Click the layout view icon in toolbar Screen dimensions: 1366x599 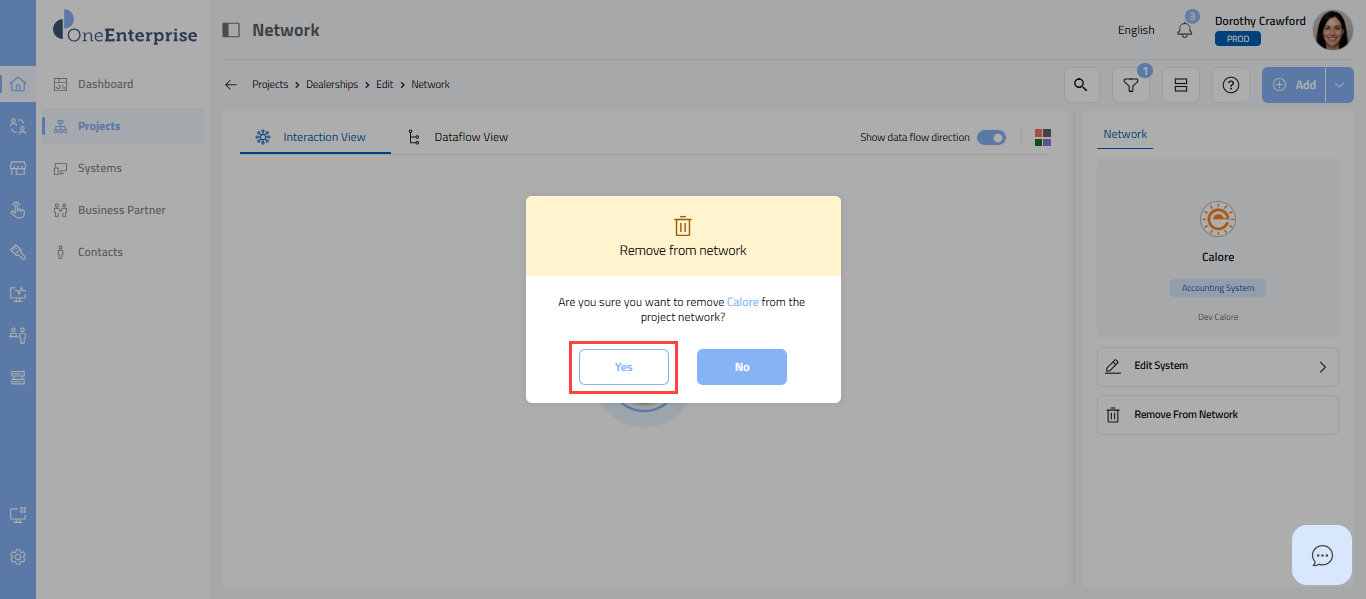[1180, 85]
